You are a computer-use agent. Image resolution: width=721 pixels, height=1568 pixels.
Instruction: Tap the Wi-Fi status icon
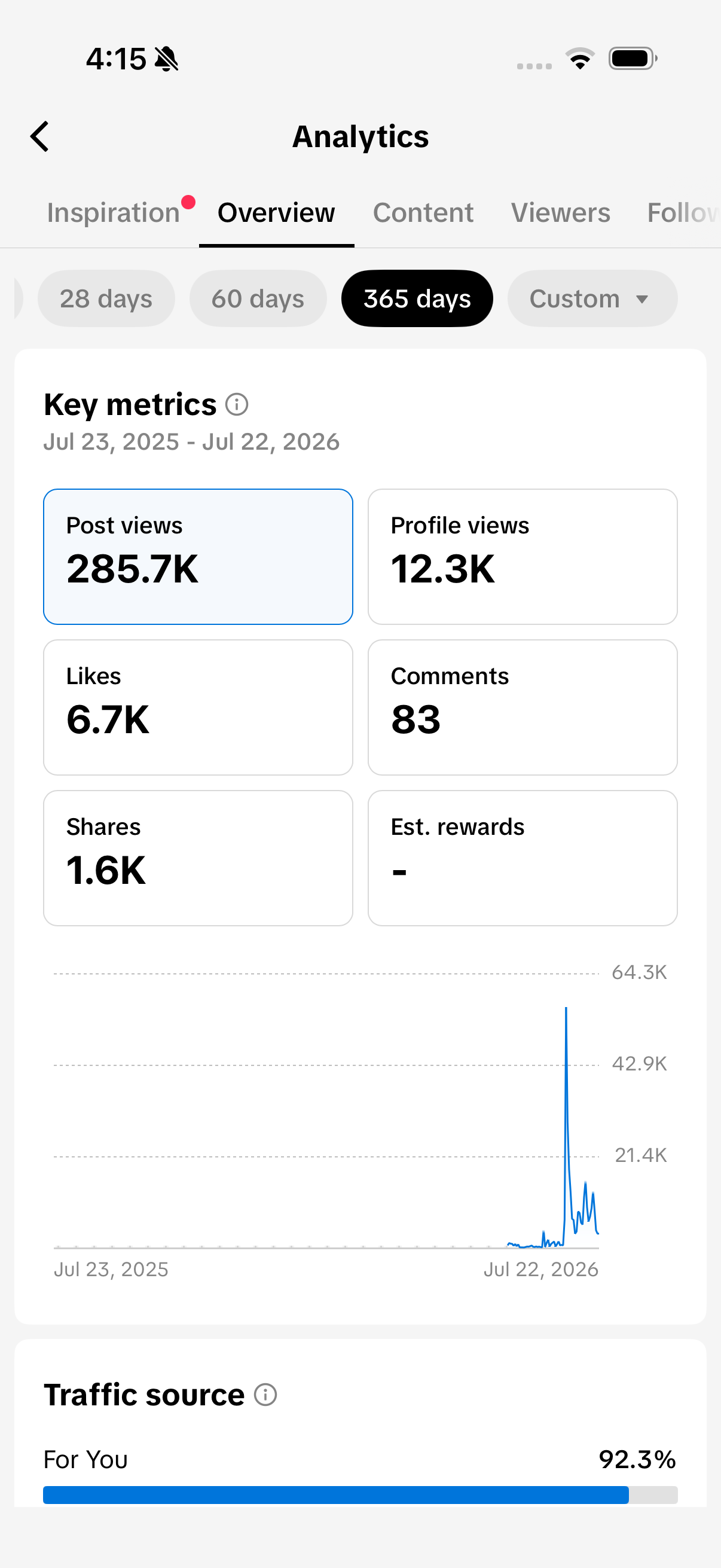click(580, 59)
